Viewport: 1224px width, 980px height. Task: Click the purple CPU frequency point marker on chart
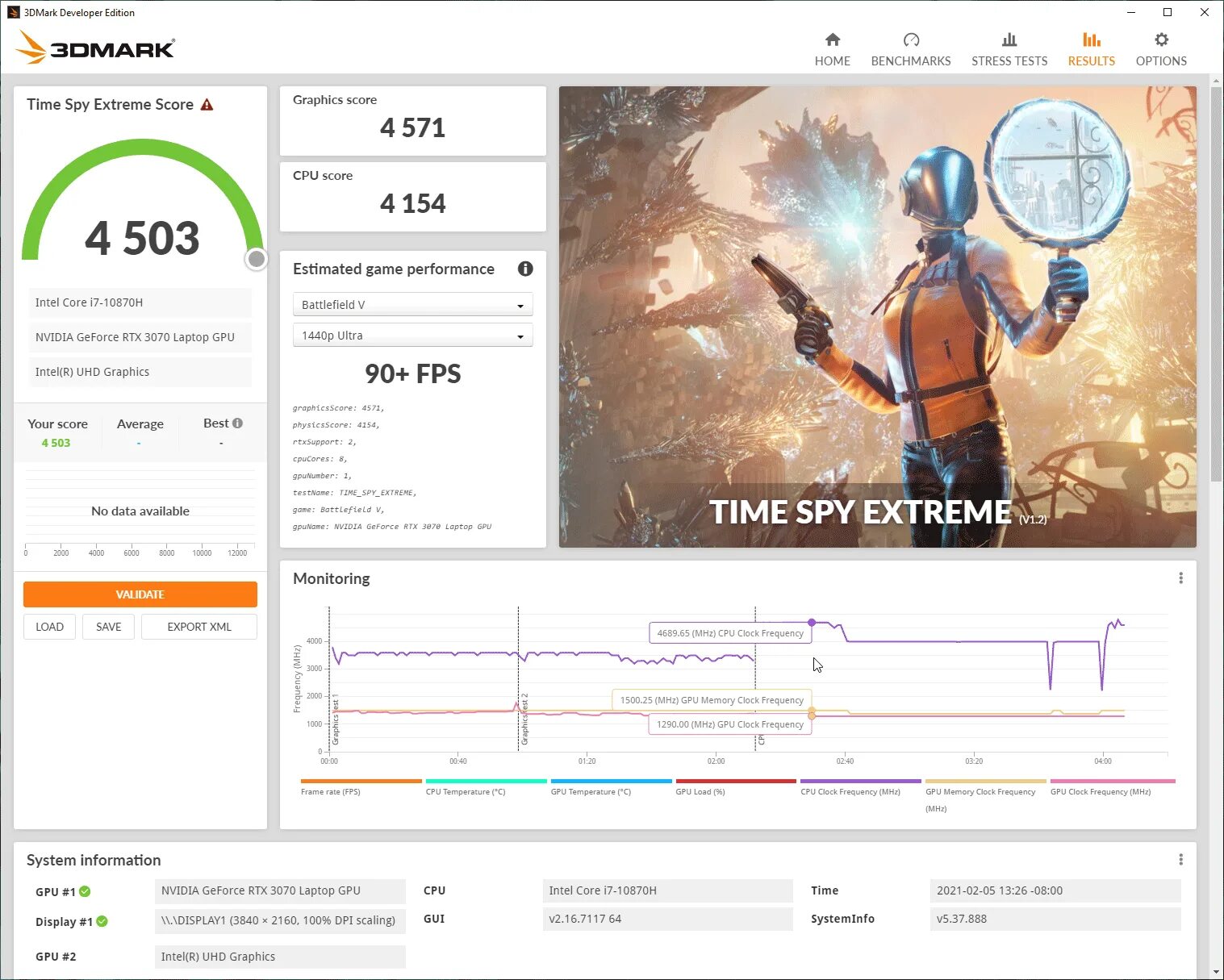tap(812, 622)
